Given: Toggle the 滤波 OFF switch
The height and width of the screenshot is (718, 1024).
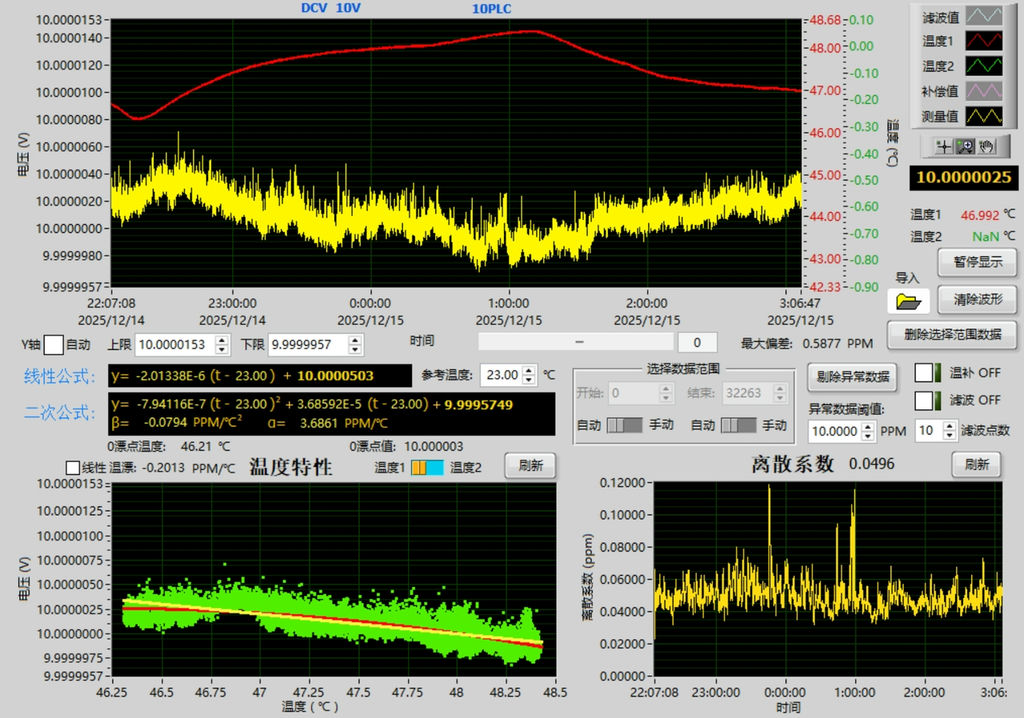Looking at the screenshot, I should click(928, 400).
